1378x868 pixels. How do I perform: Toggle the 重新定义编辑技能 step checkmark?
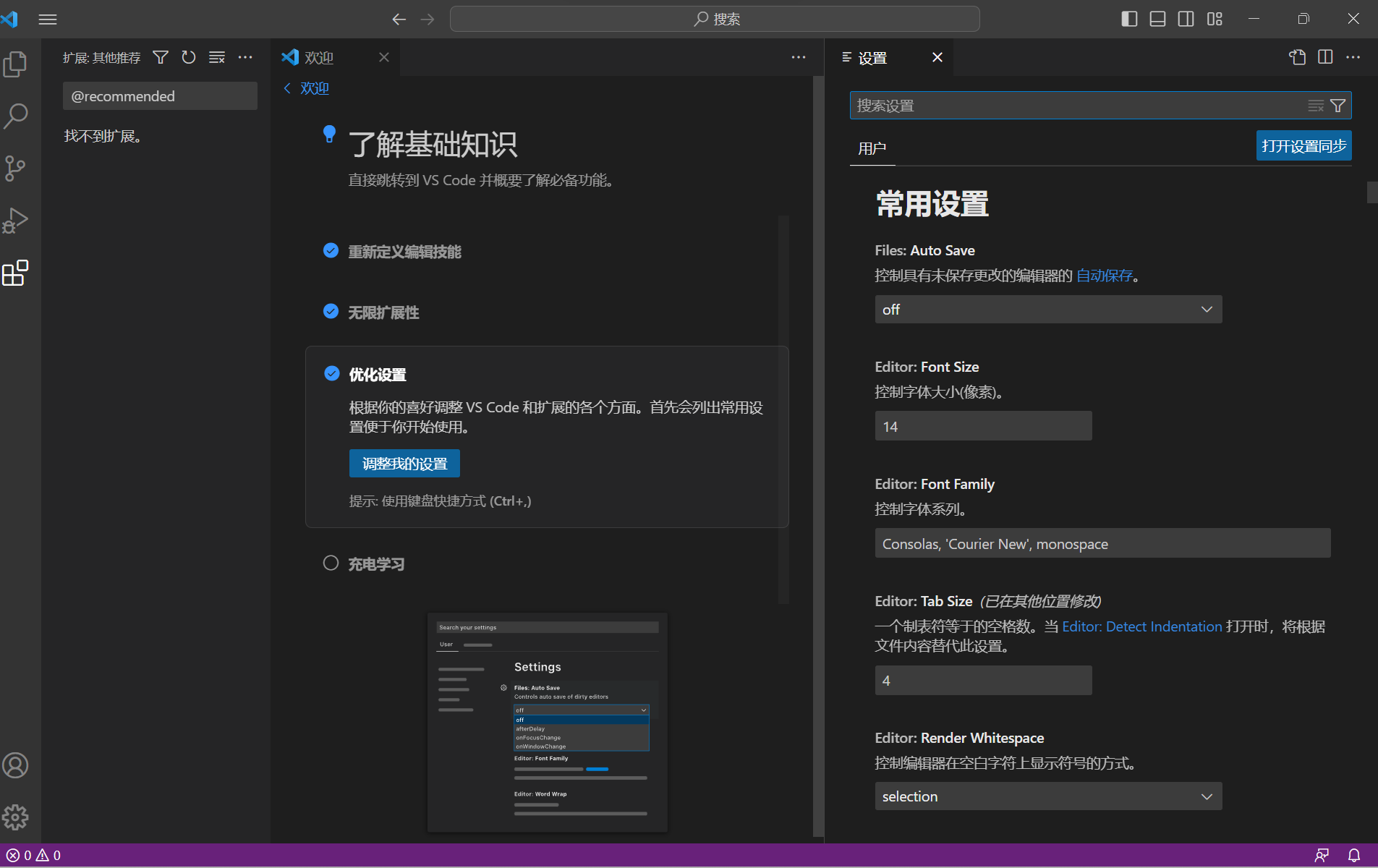click(331, 250)
